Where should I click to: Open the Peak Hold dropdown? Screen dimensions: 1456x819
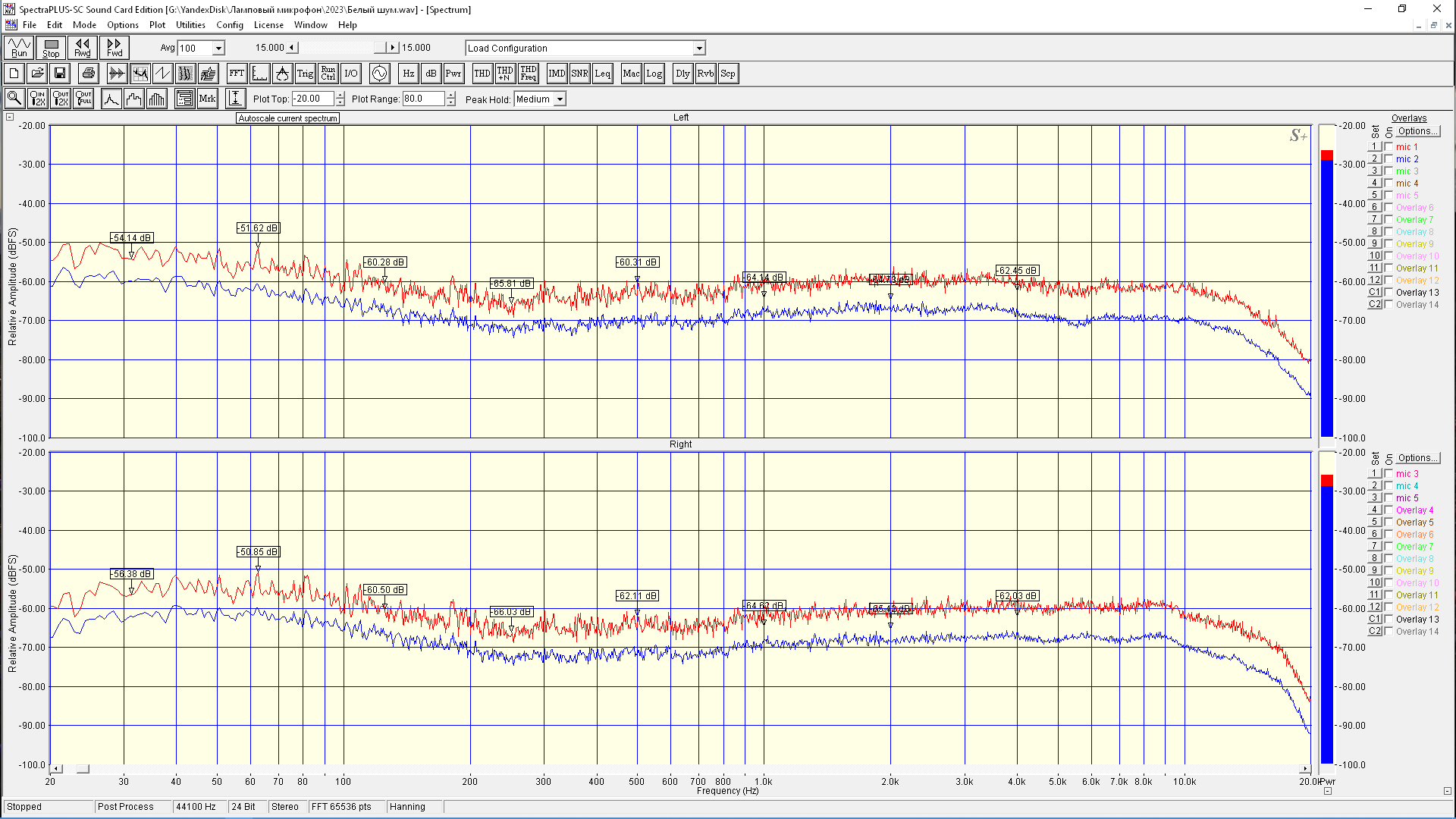560,99
